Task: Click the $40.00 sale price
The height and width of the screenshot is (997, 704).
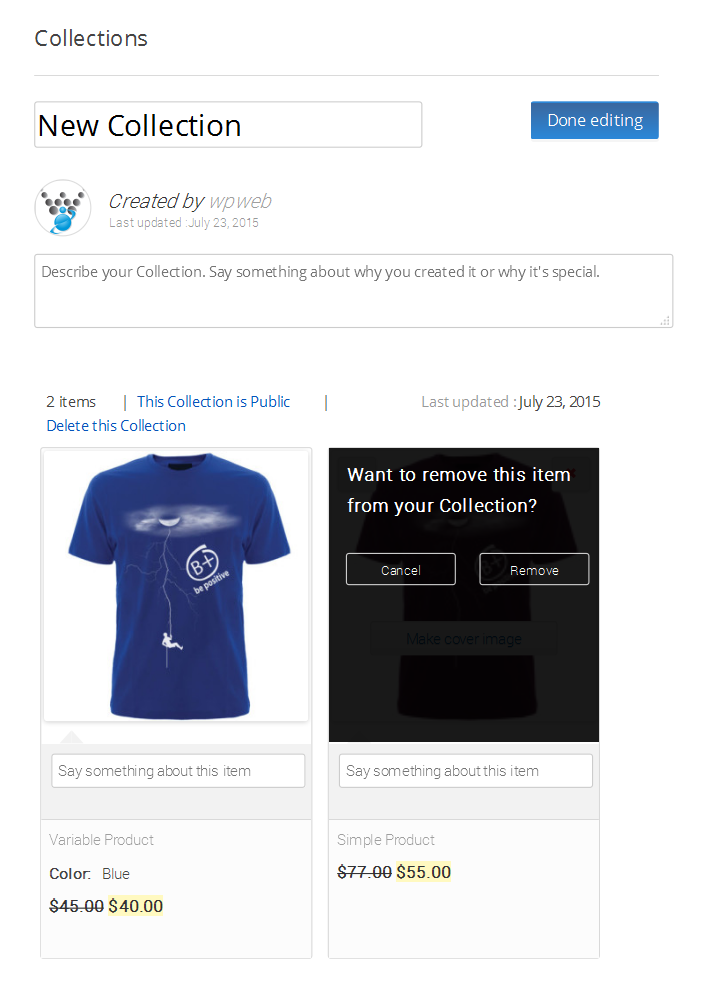Action: coord(135,906)
